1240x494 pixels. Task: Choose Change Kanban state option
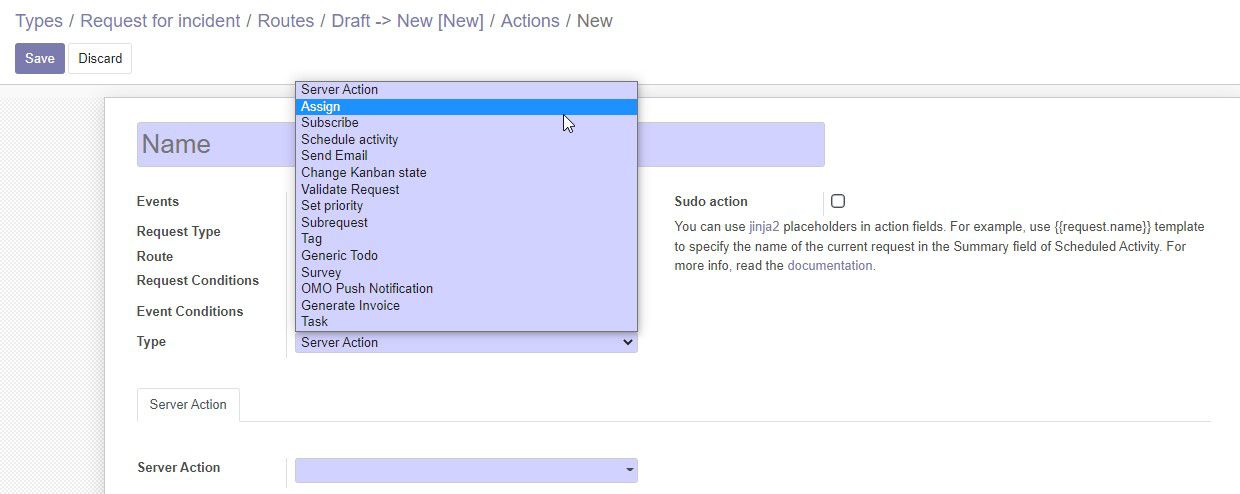466,172
